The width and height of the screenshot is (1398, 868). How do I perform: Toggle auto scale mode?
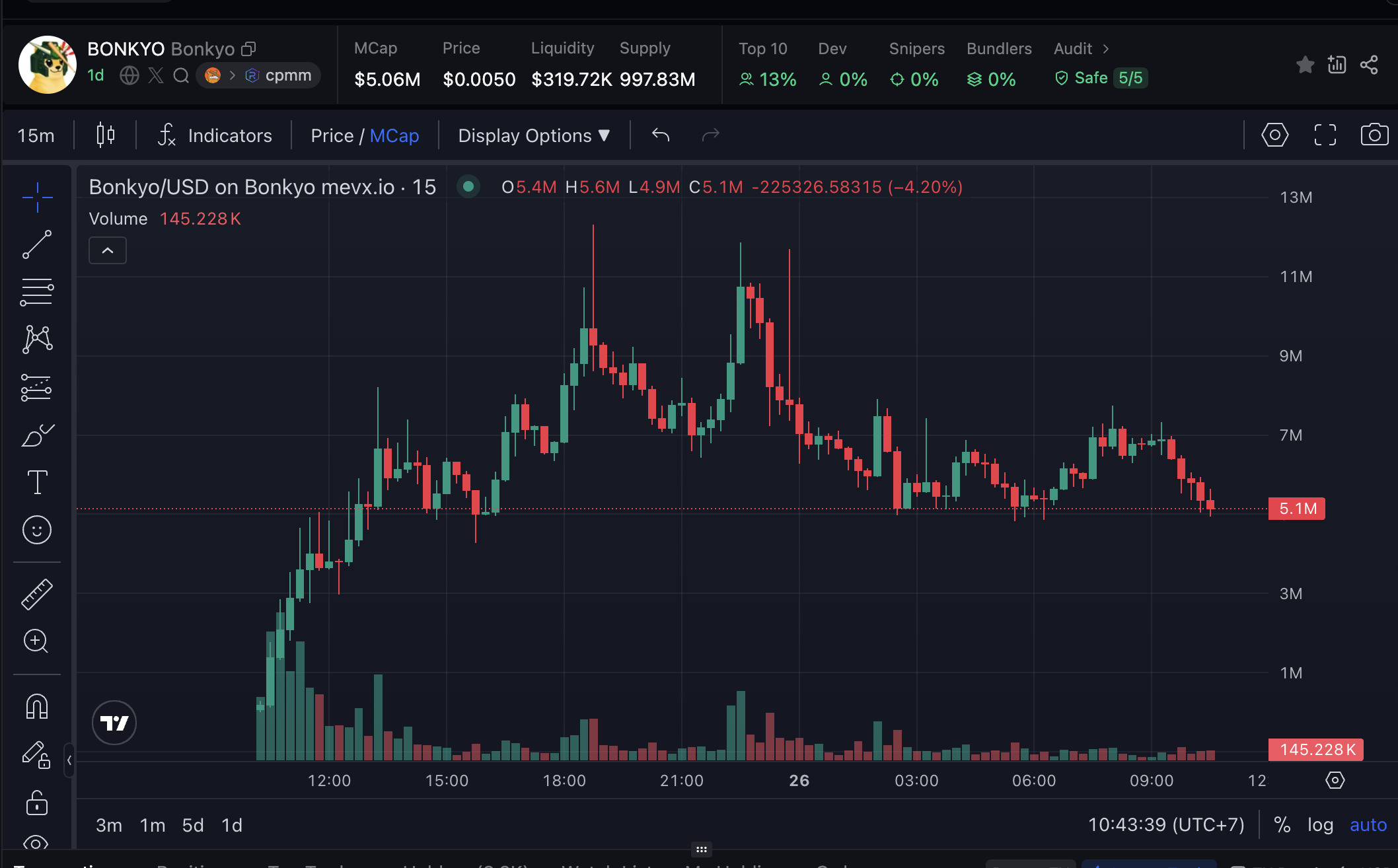[x=1368, y=825]
